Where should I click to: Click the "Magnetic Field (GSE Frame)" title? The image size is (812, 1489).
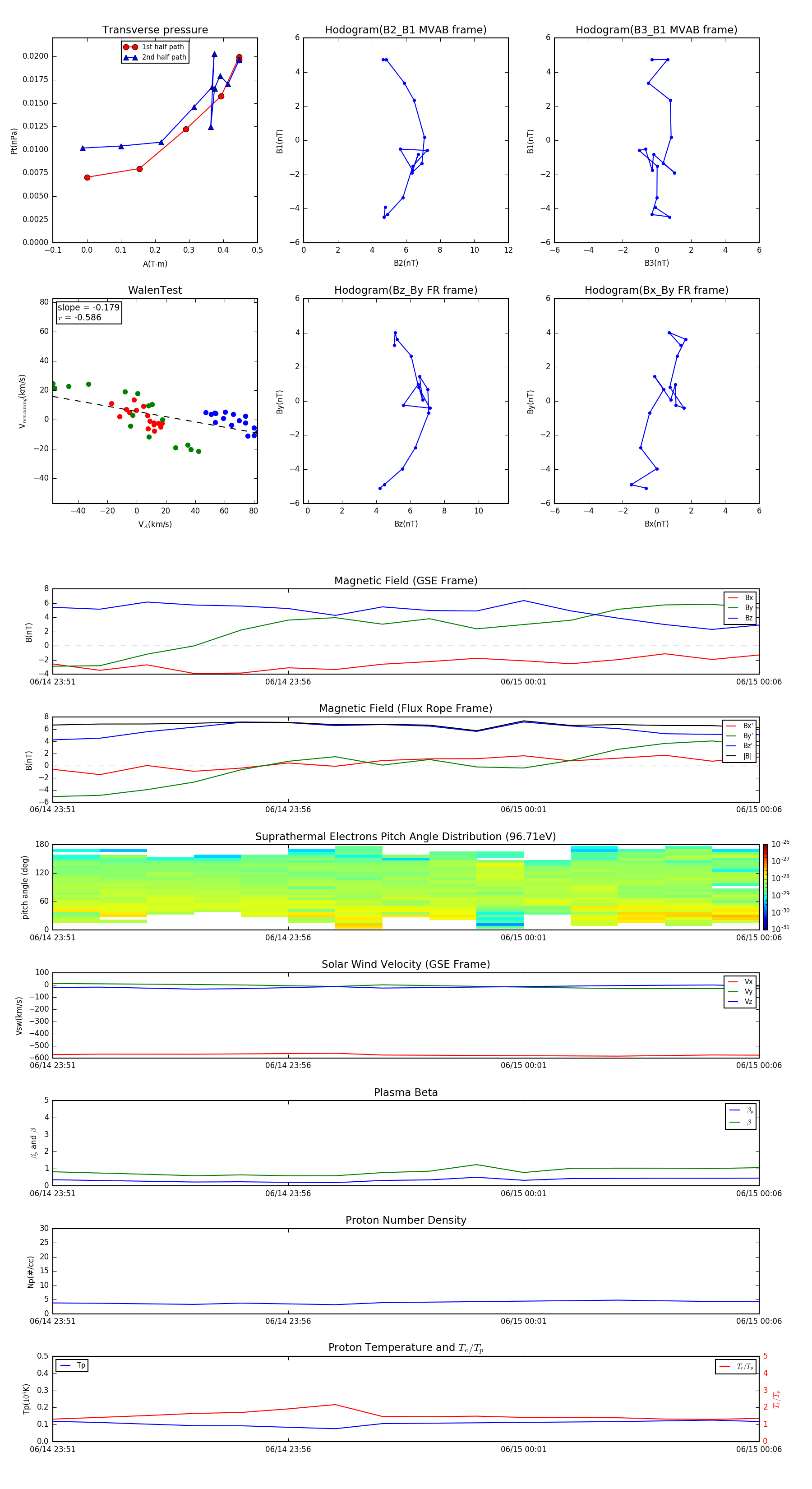tap(406, 581)
